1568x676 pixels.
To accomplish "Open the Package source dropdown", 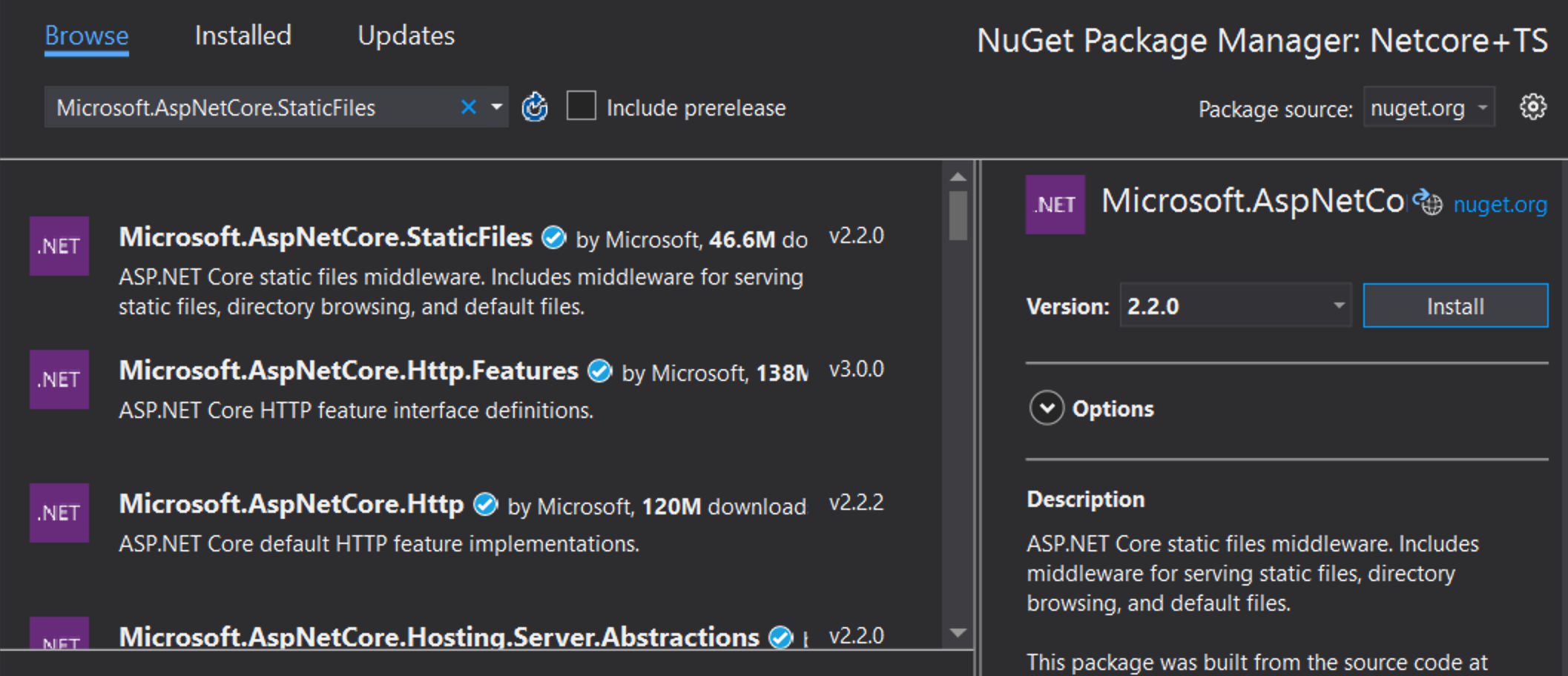I will click(1427, 107).
